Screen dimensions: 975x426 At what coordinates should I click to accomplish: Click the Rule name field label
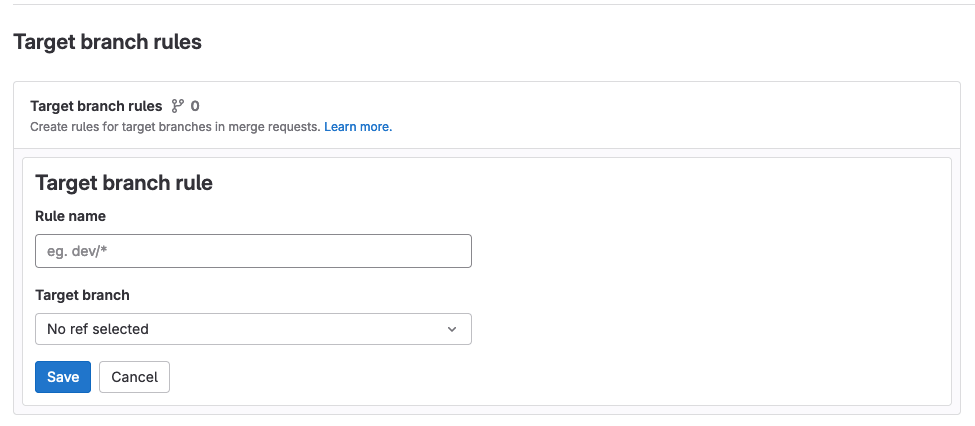(70, 216)
